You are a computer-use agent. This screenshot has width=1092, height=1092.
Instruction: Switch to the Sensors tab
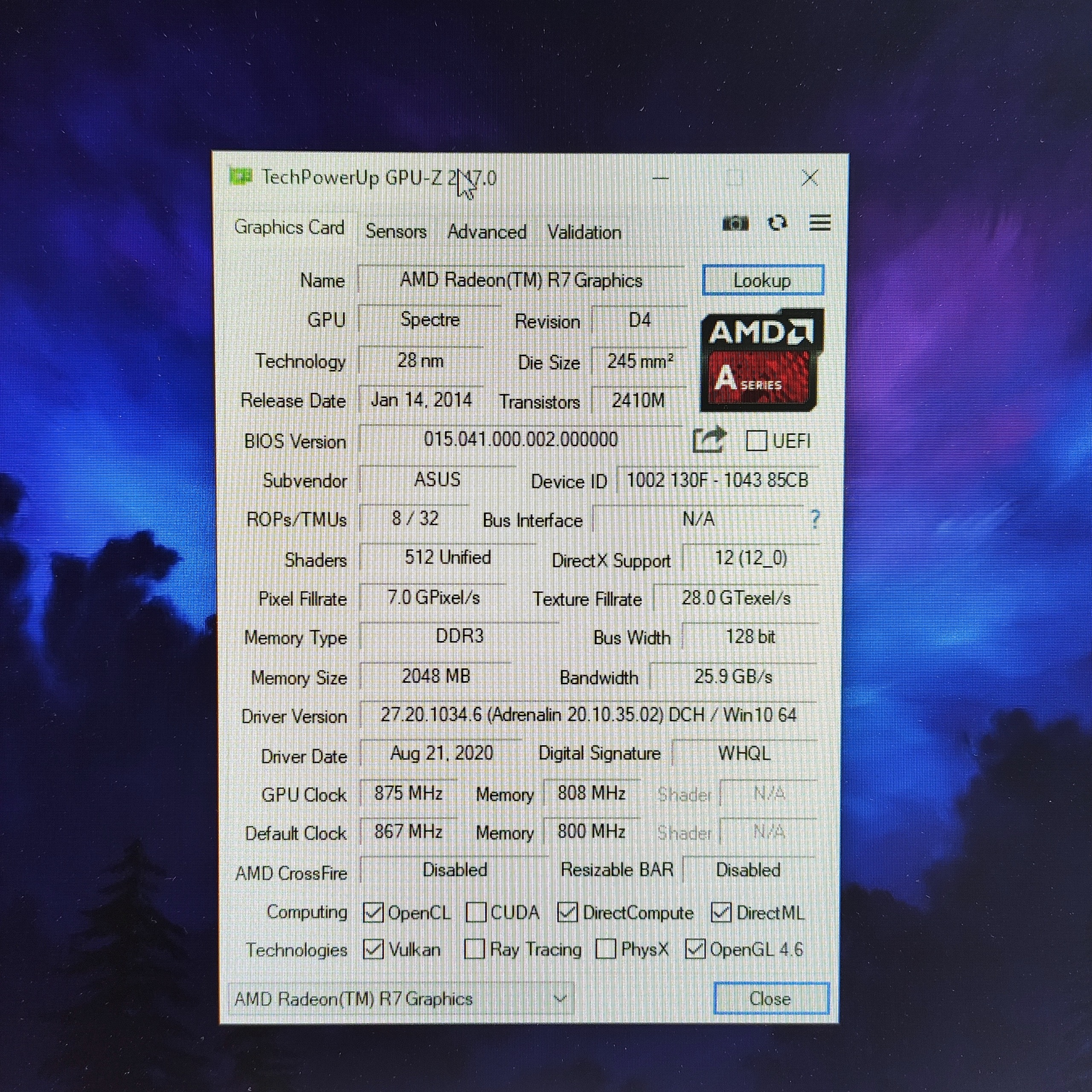tap(396, 231)
